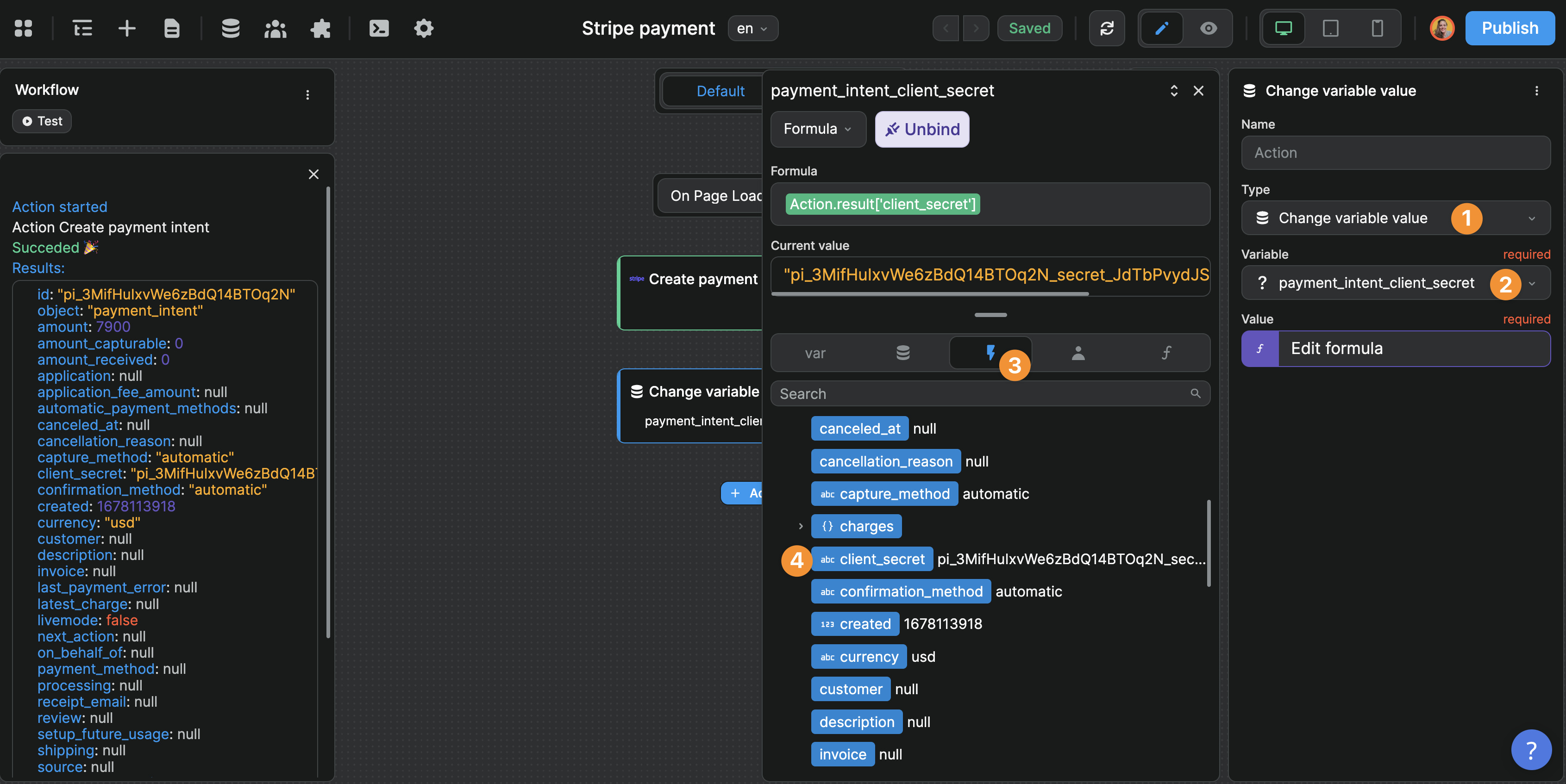Open the users and roles icon
Image resolution: width=1566 pixels, height=784 pixels.
pos(276,28)
